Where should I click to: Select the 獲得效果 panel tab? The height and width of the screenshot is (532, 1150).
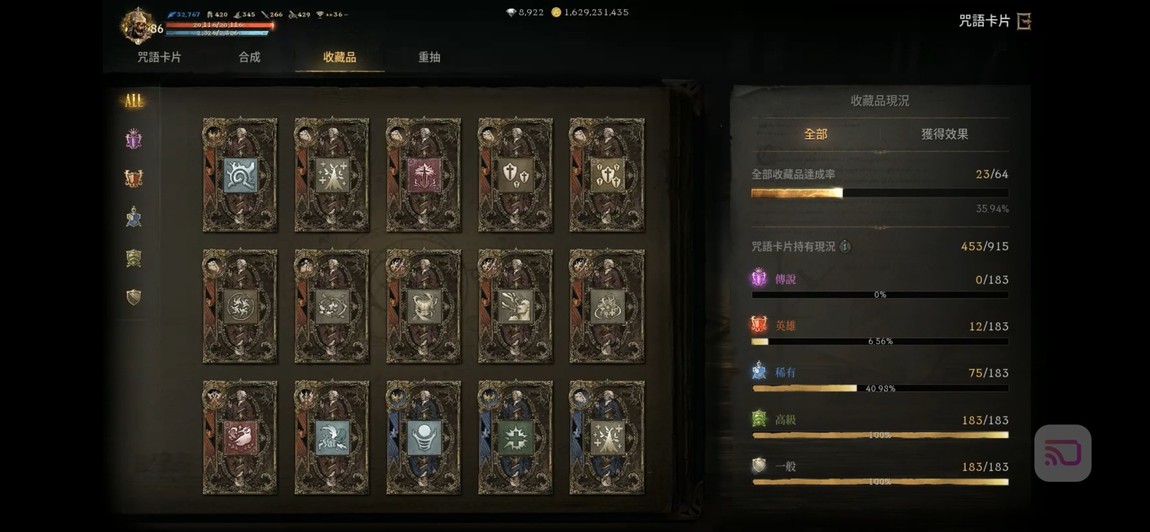(x=945, y=134)
